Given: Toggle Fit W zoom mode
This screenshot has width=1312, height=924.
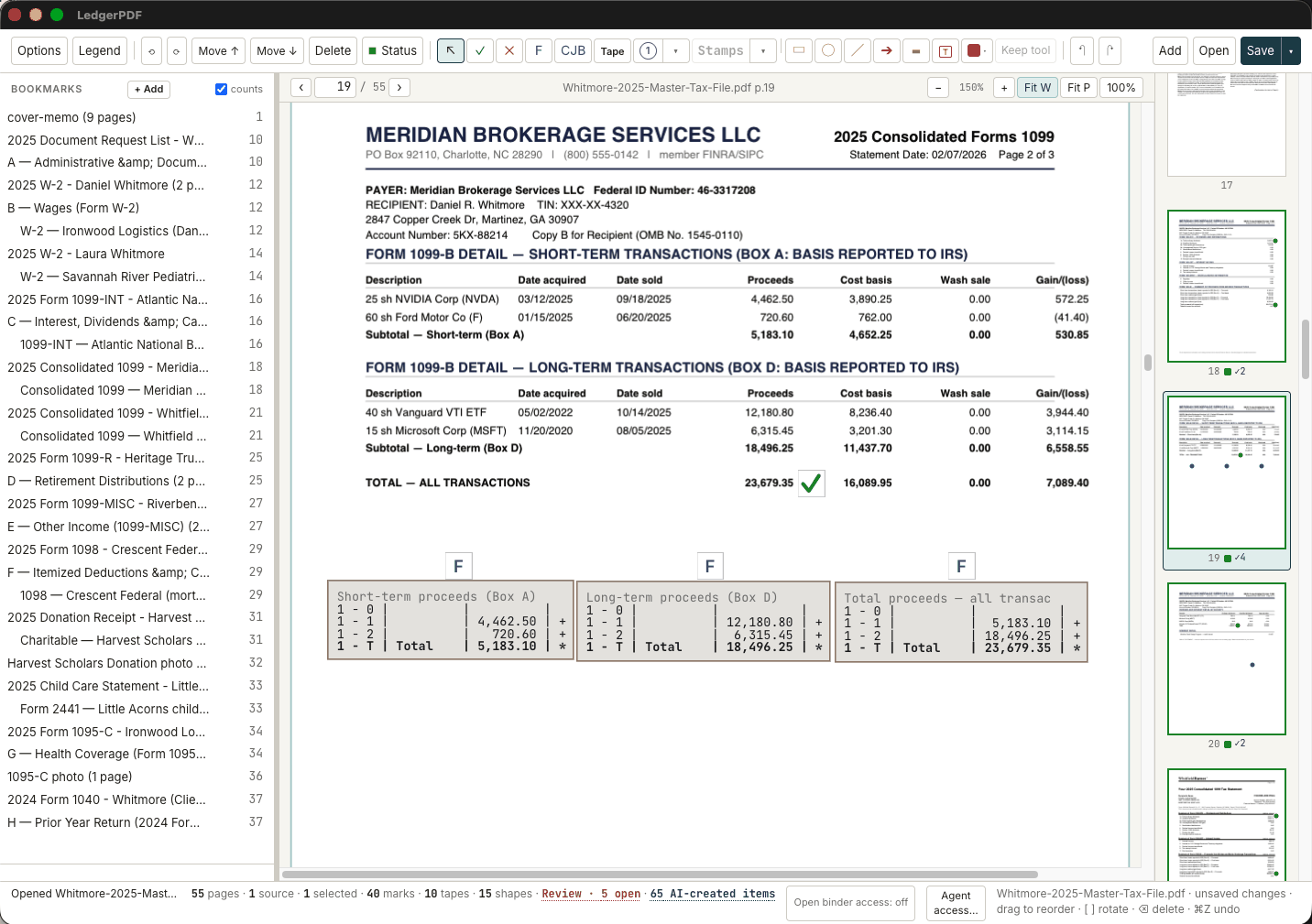Looking at the screenshot, I should pos(1038,87).
